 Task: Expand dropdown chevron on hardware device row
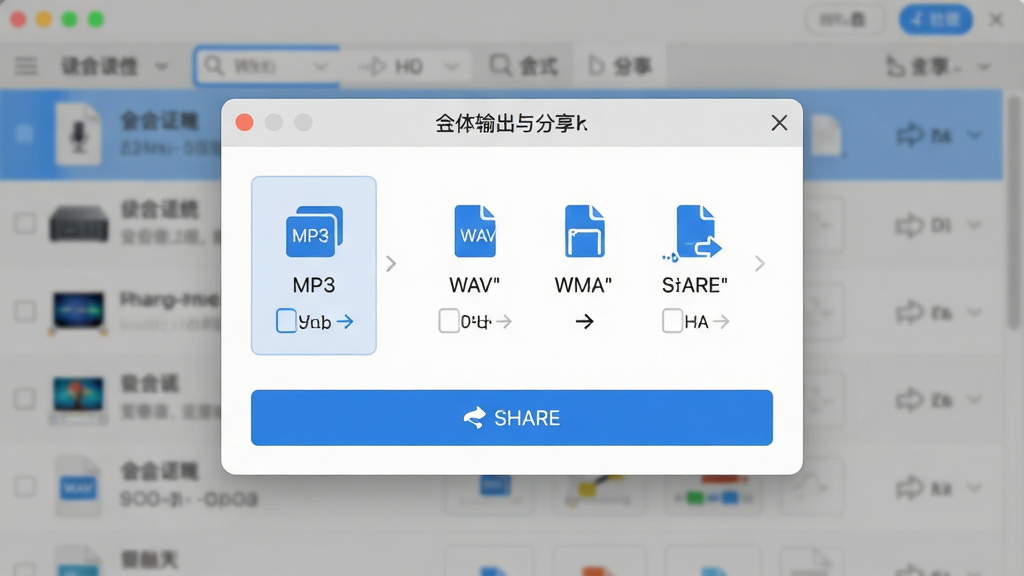click(975, 226)
